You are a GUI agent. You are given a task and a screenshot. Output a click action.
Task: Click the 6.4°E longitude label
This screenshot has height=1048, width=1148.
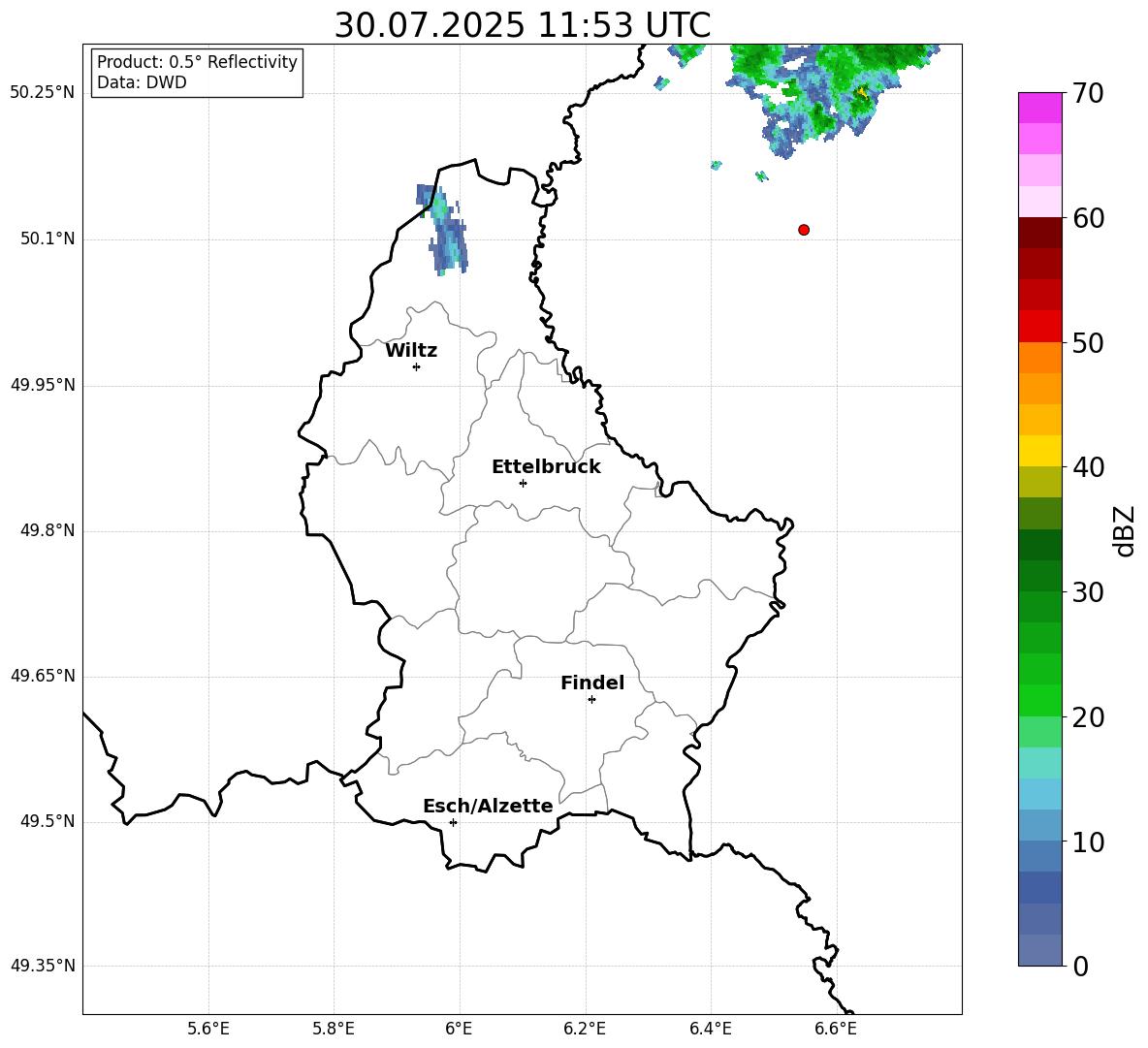[x=710, y=1029]
